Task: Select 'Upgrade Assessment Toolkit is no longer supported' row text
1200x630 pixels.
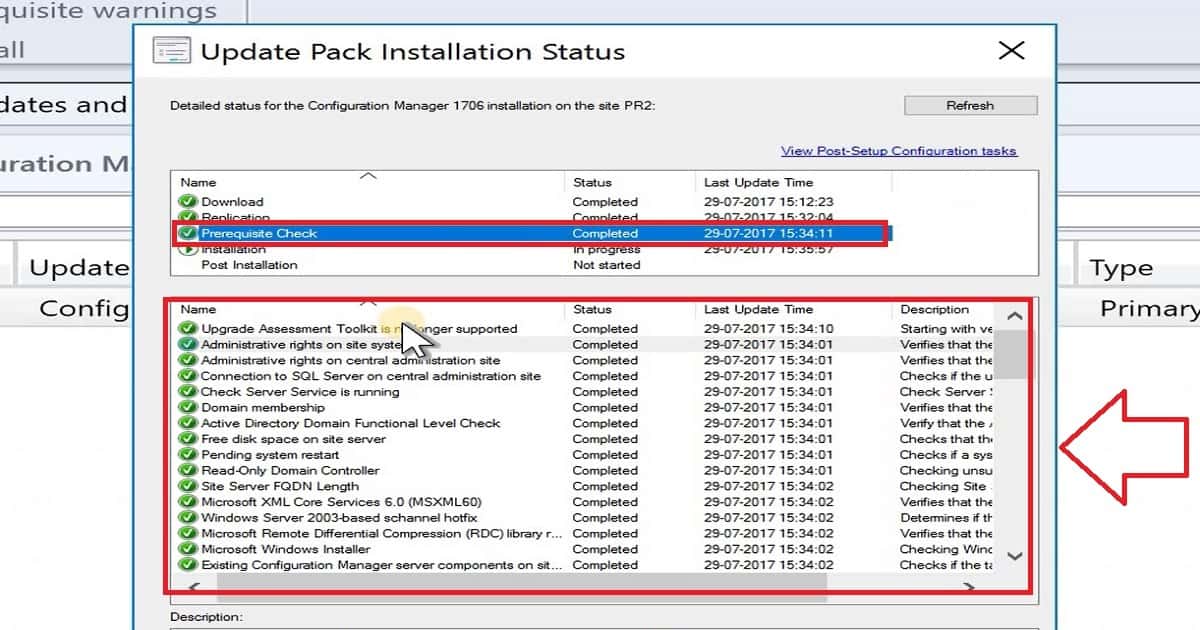Action: pyautogui.click(x=359, y=328)
